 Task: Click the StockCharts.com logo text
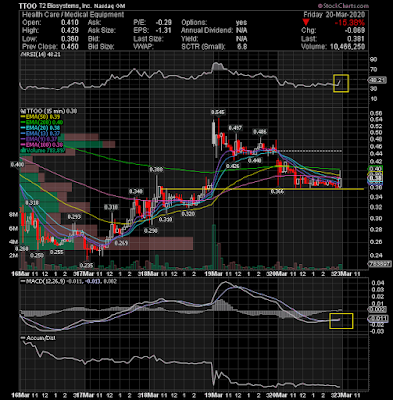(x=343, y=6)
